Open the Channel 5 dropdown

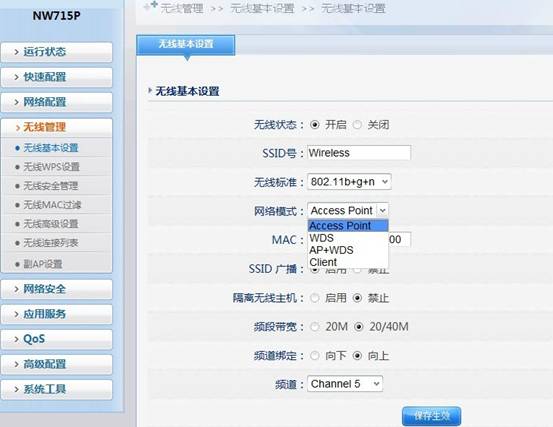click(345, 384)
